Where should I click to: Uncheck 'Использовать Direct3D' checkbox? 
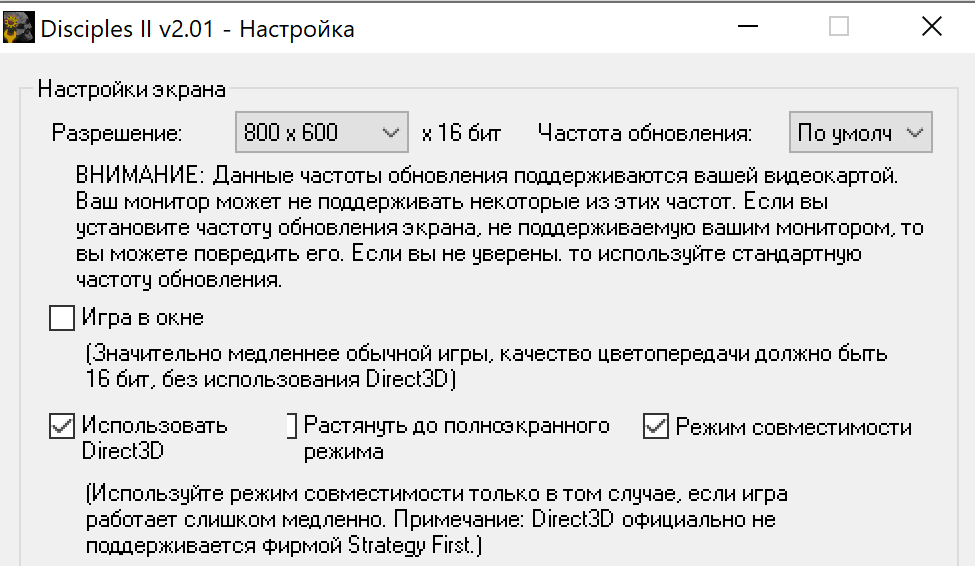[62, 426]
